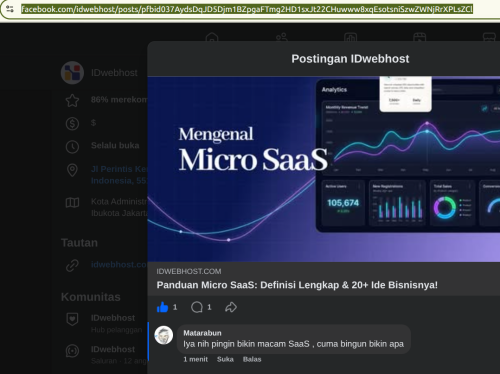
Task: Click the 'Selalu buka' hours text
Action: coord(115,145)
